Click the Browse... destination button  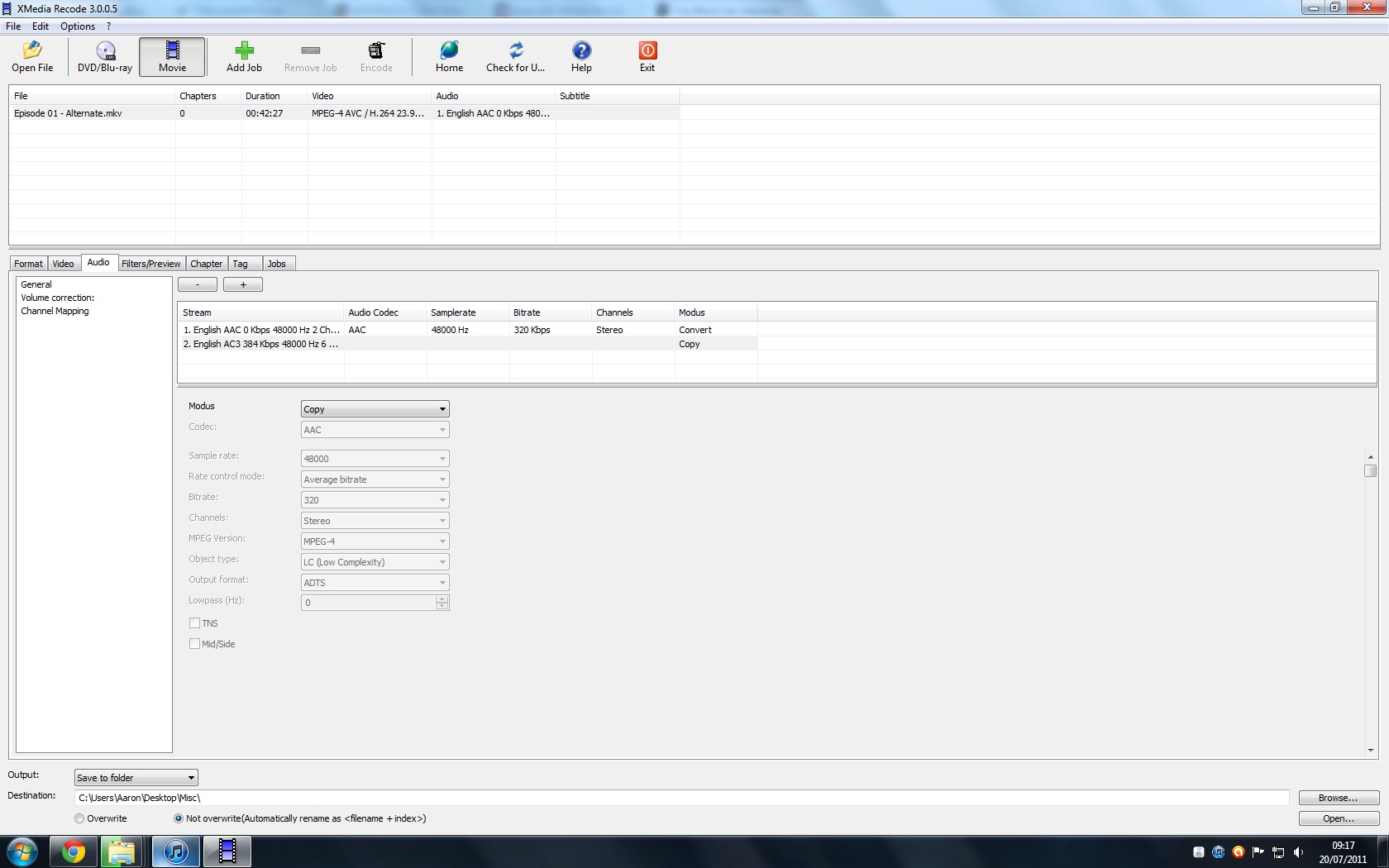click(x=1339, y=798)
